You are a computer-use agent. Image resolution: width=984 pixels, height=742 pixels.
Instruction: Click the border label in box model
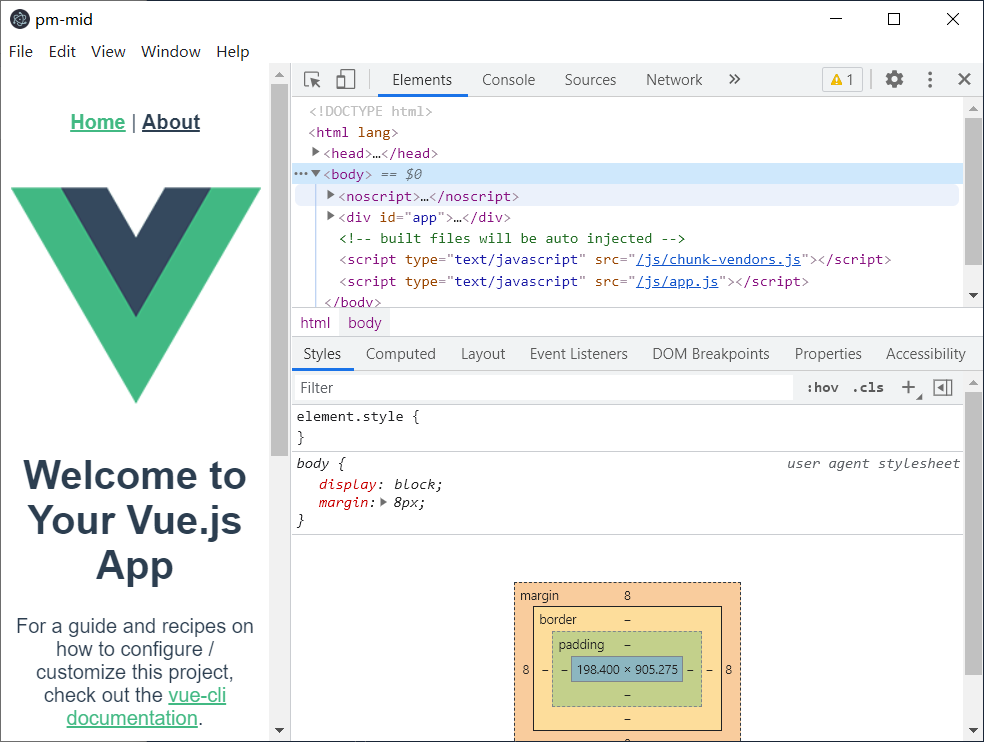[557, 619]
